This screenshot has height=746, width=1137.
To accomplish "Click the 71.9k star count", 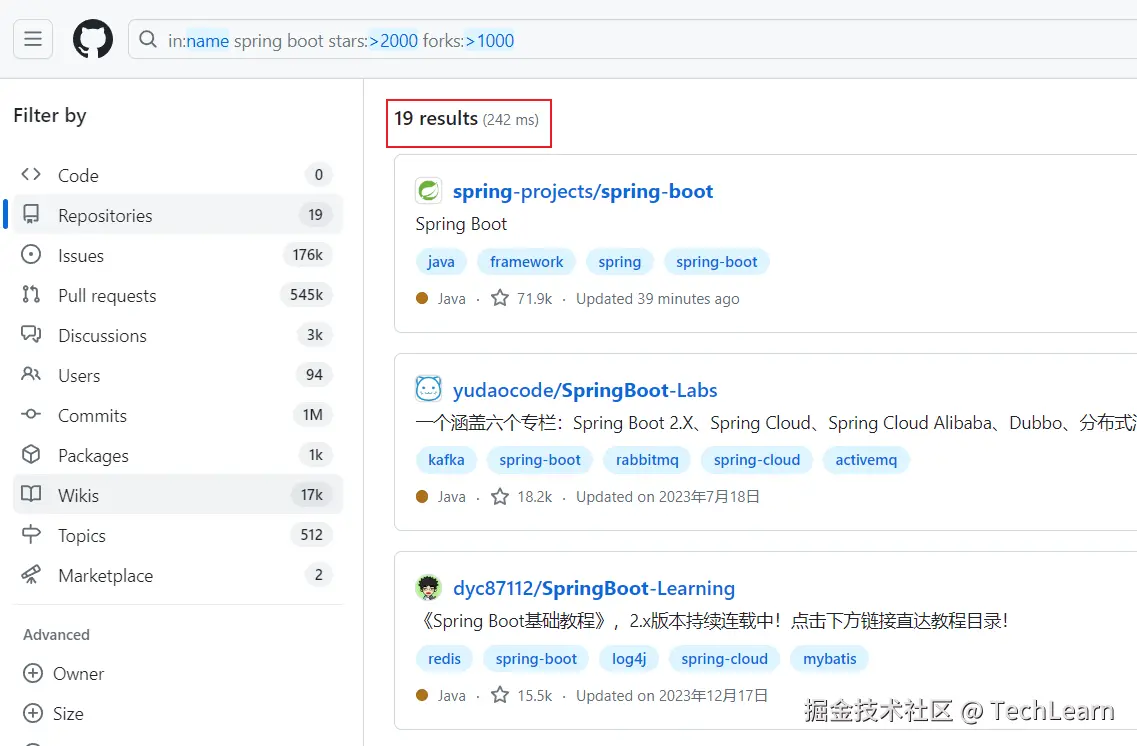I will pyautogui.click(x=534, y=299).
